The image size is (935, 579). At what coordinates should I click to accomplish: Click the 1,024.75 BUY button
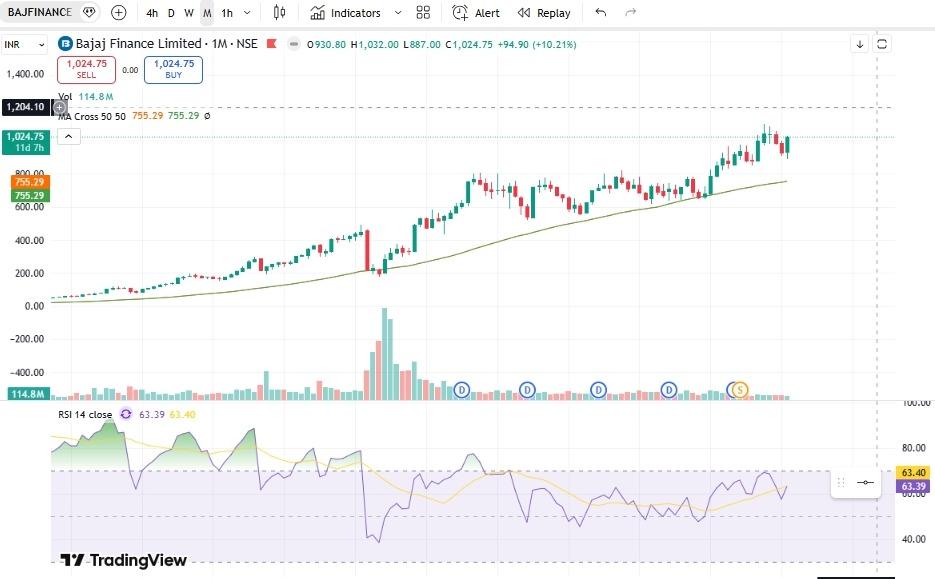174,69
